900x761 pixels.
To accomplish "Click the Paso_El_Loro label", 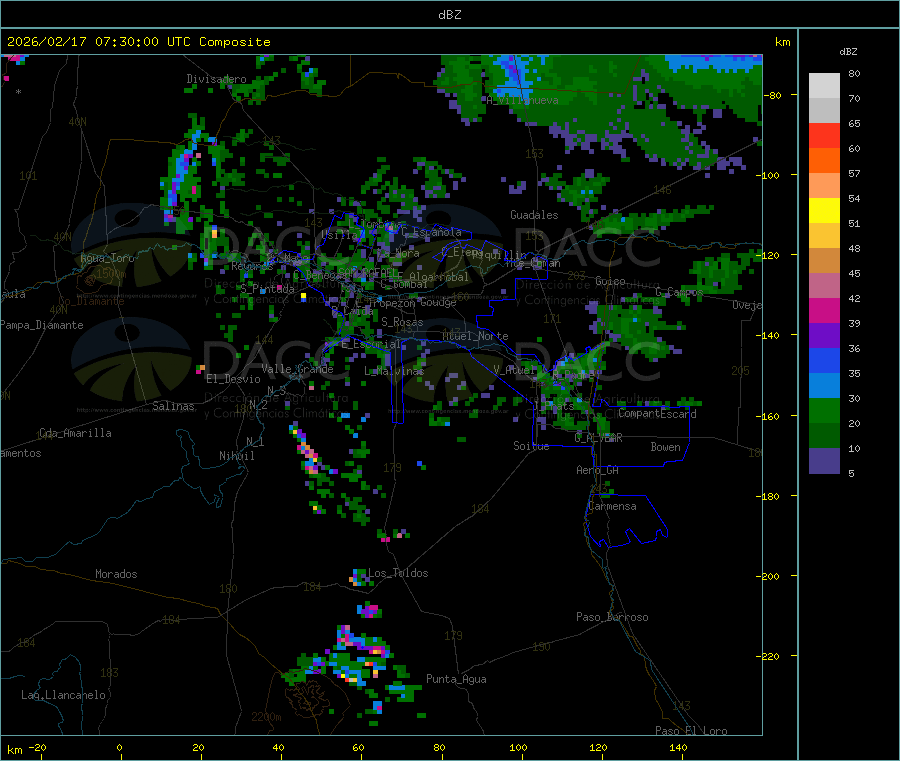I will [x=692, y=731].
